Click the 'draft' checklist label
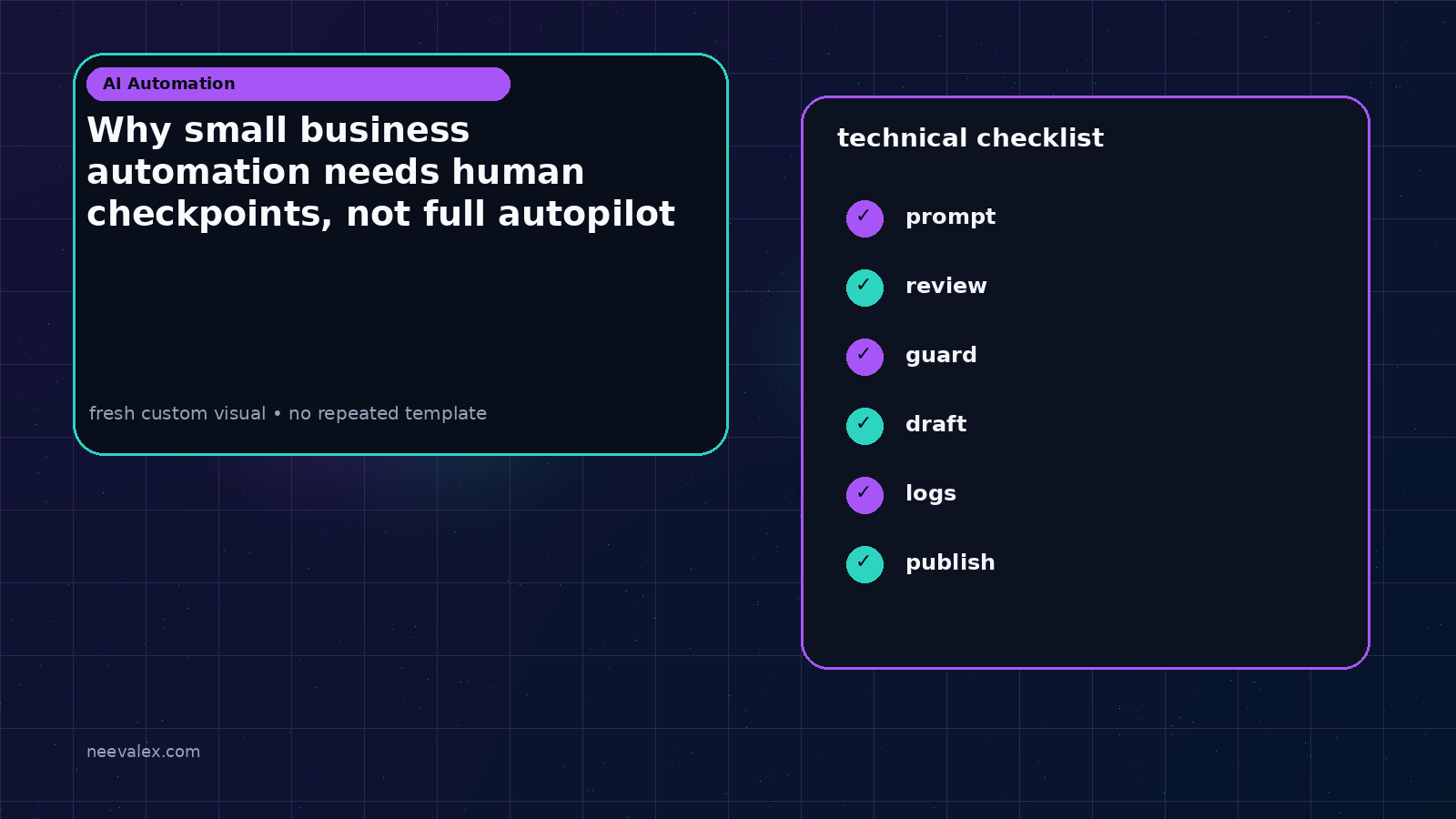This screenshot has height=819, width=1456. click(935, 424)
